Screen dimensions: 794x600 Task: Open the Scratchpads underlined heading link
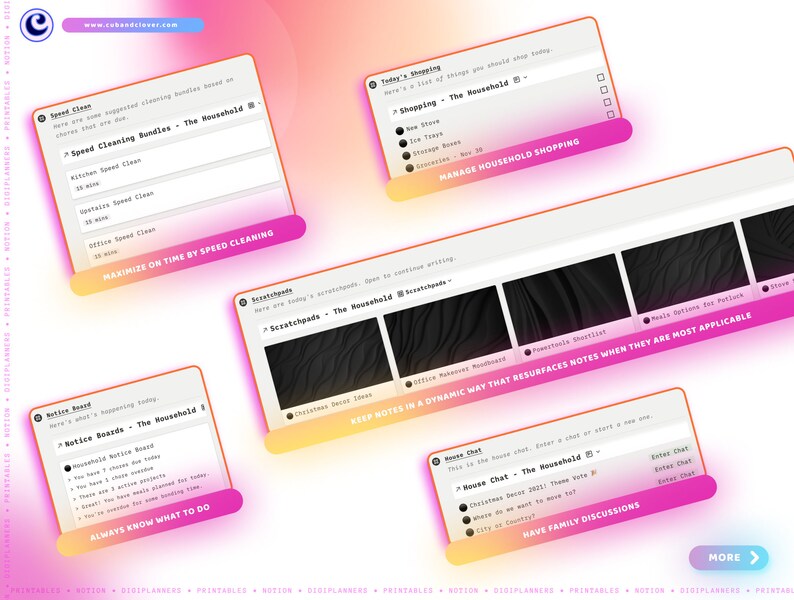click(x=272, y=295)
